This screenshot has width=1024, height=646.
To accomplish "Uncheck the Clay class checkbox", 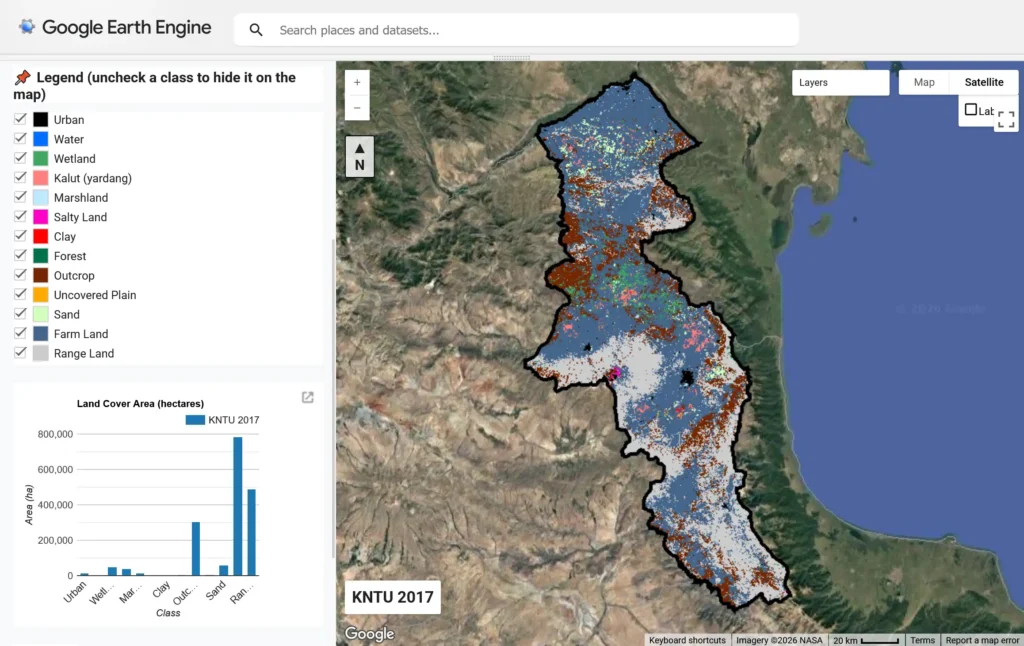I will (20, 236).
